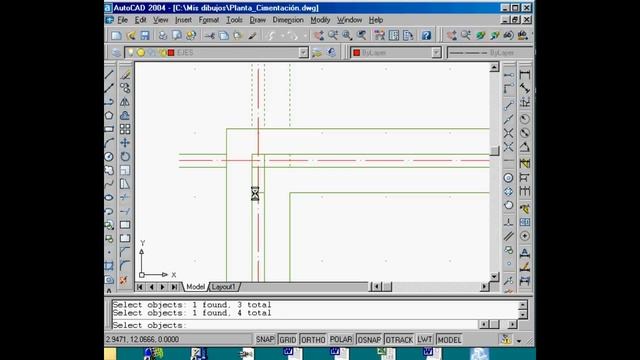The height and width of the screenshot is (360, 640).
Task: Click the drawing area scroll-down arrow
Action: pos(494,276)
